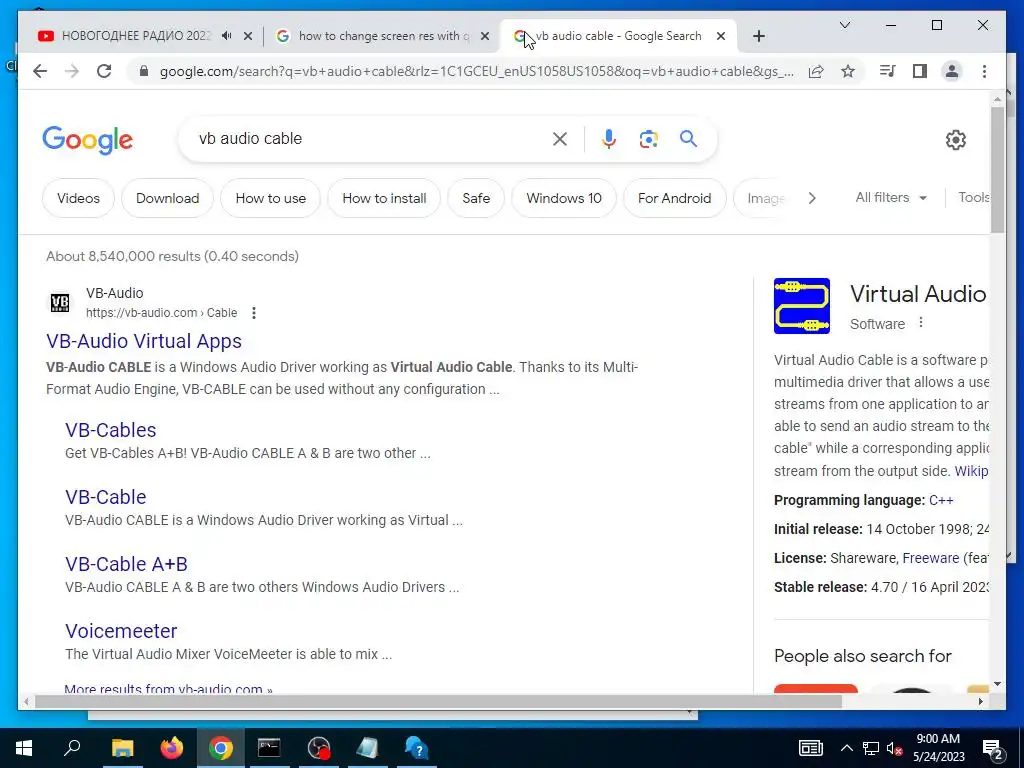
Task: Open the VB-Cables sitelink
Action: tap(110, 430)
